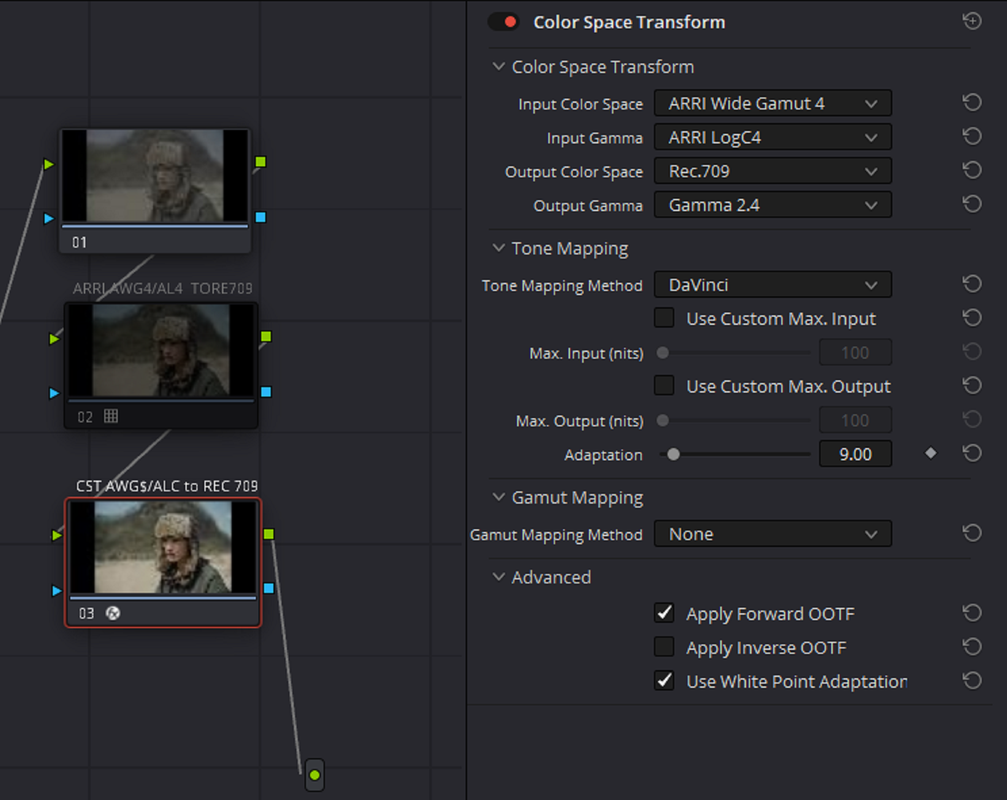The width and height of the screenshot is (1007, 800).
Task: Reset the Input Color Space setting
Action: (972, 103)
